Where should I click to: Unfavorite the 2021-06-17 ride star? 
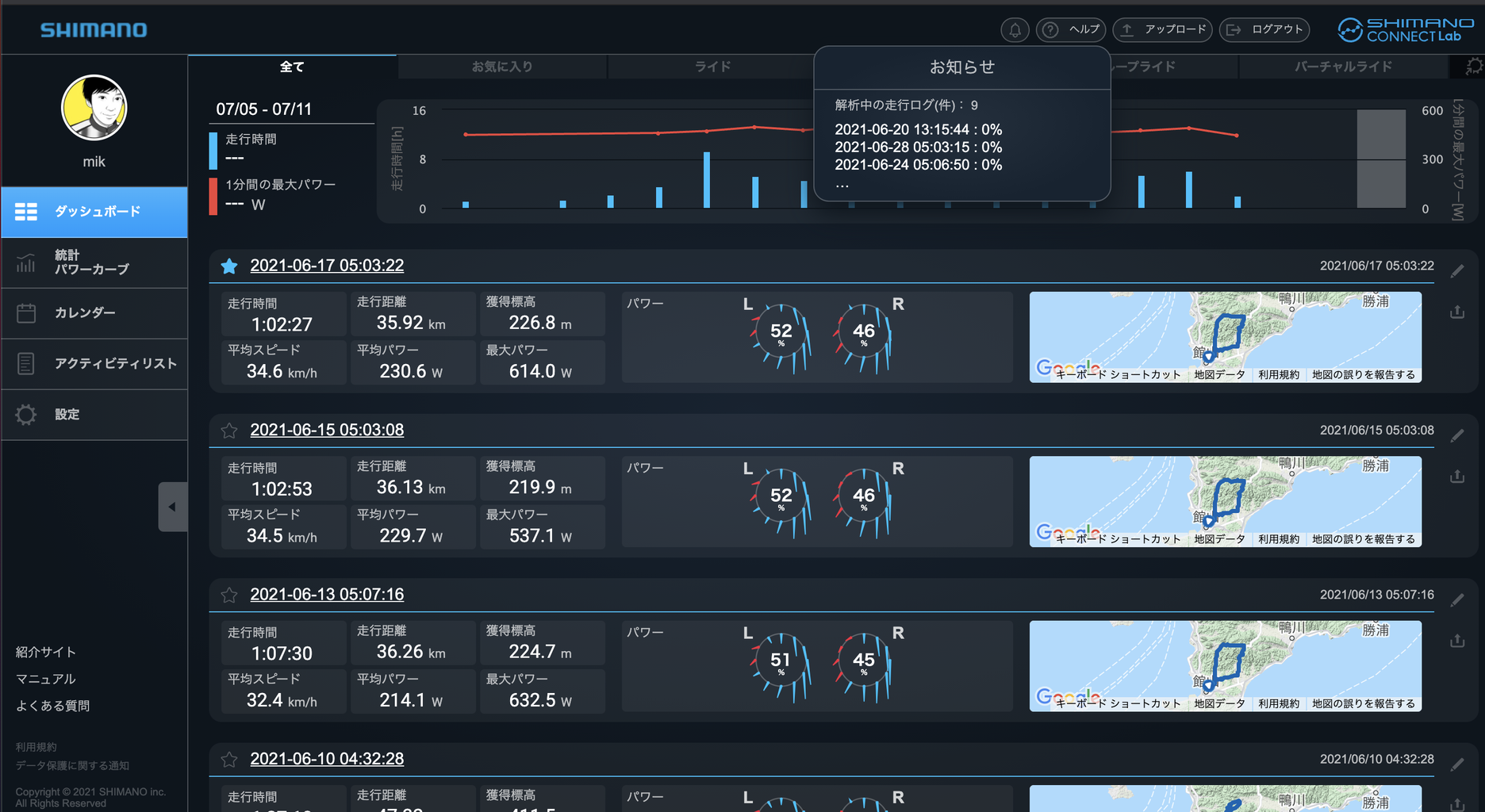pos(229,266)
